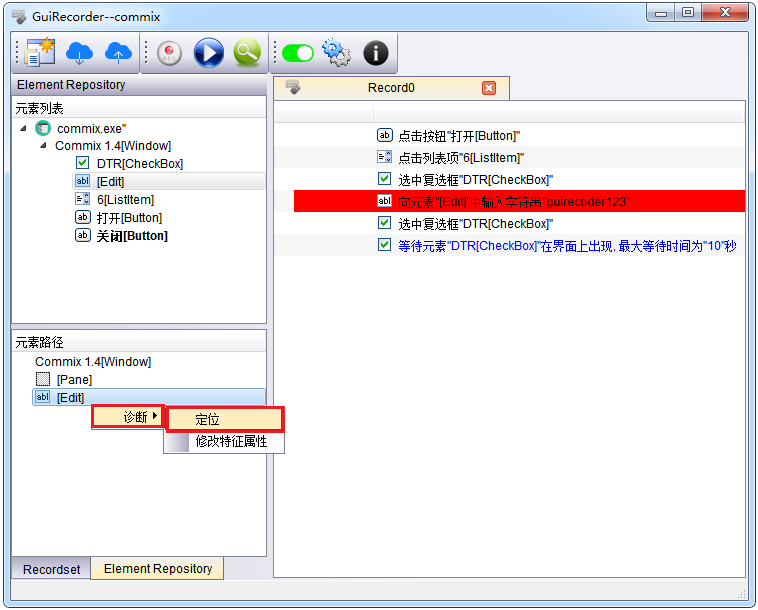758x610 pixels.
Task: Collapse the Commix 1.4[Window] node
Action: (44, 145)
